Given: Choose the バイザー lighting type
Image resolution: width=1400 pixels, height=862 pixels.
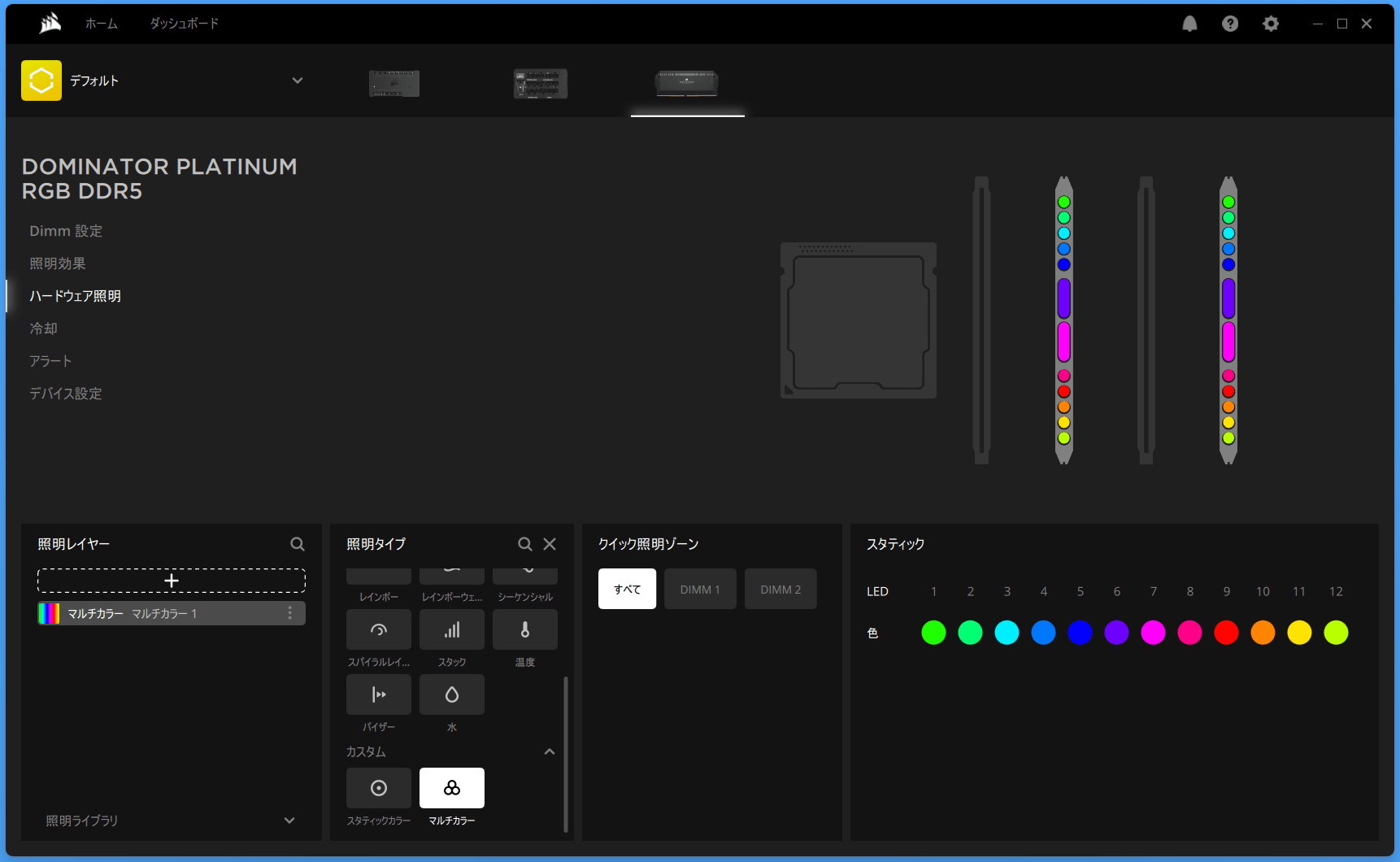Looking at the screenshot, I should (379, 694).
